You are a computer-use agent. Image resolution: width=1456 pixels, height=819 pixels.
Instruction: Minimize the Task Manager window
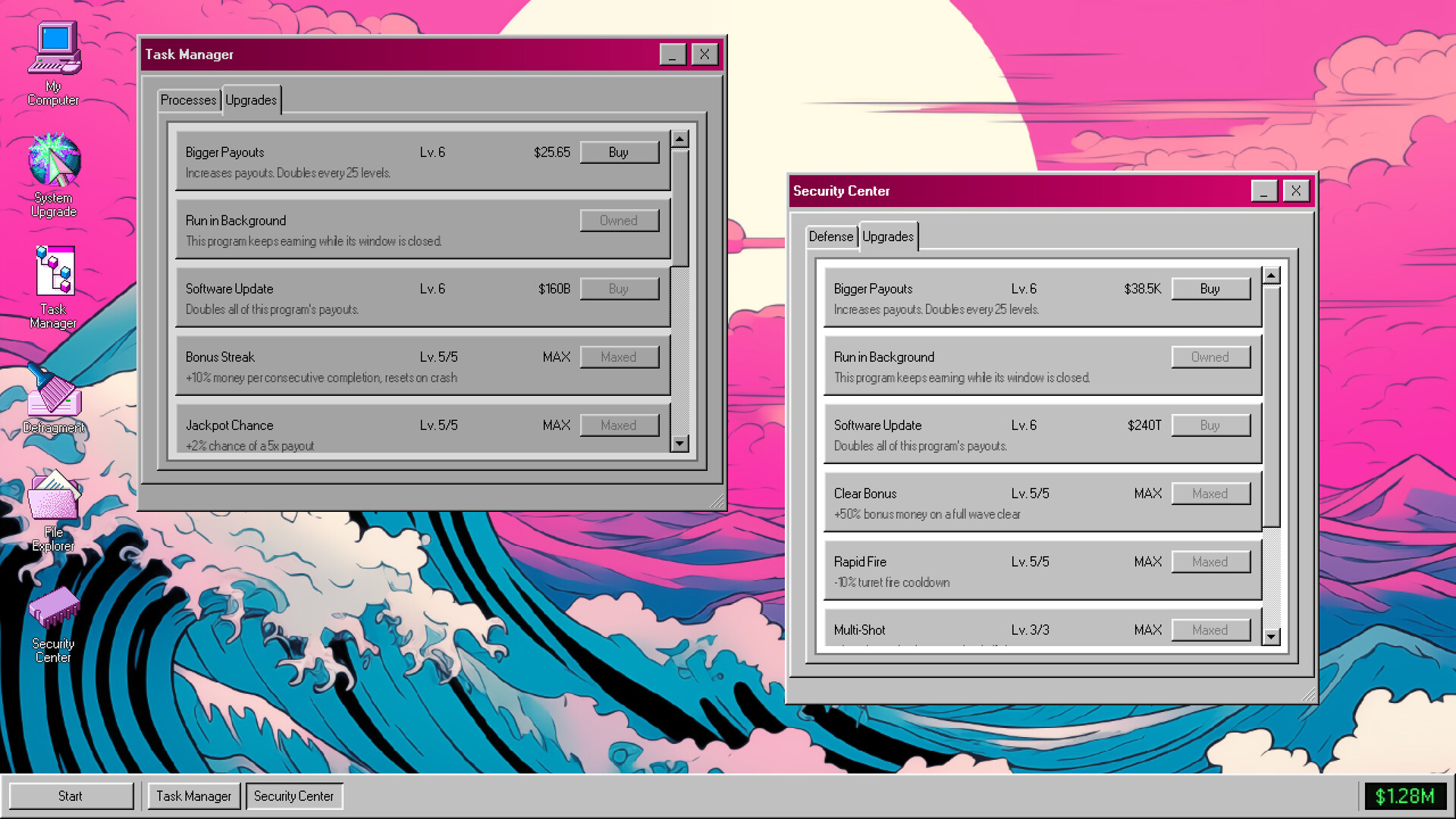tap(673, 55)
